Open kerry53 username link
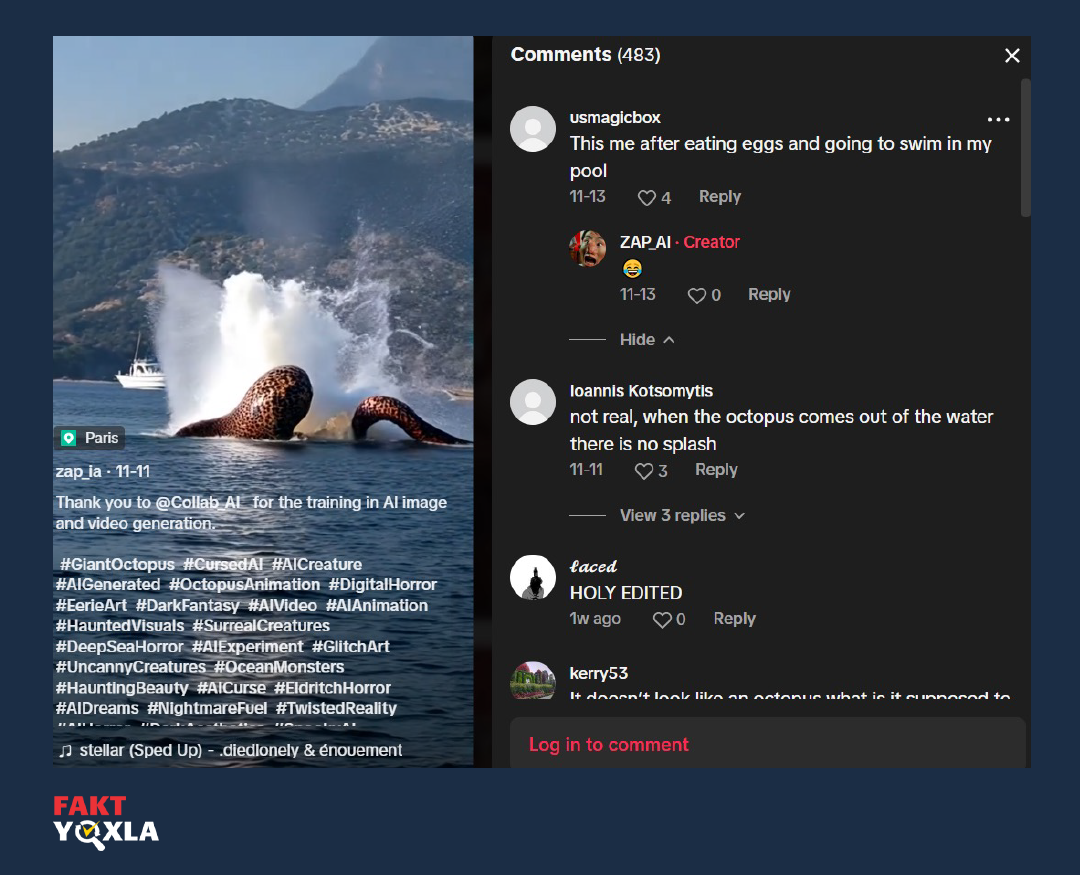This screenshot has width=1080, height=875. [x=599, y=673]
